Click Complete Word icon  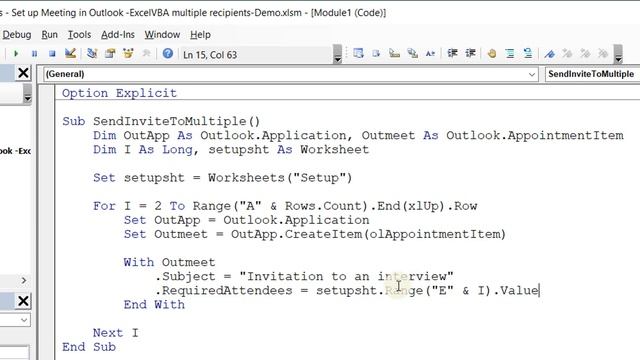point(430,53)
